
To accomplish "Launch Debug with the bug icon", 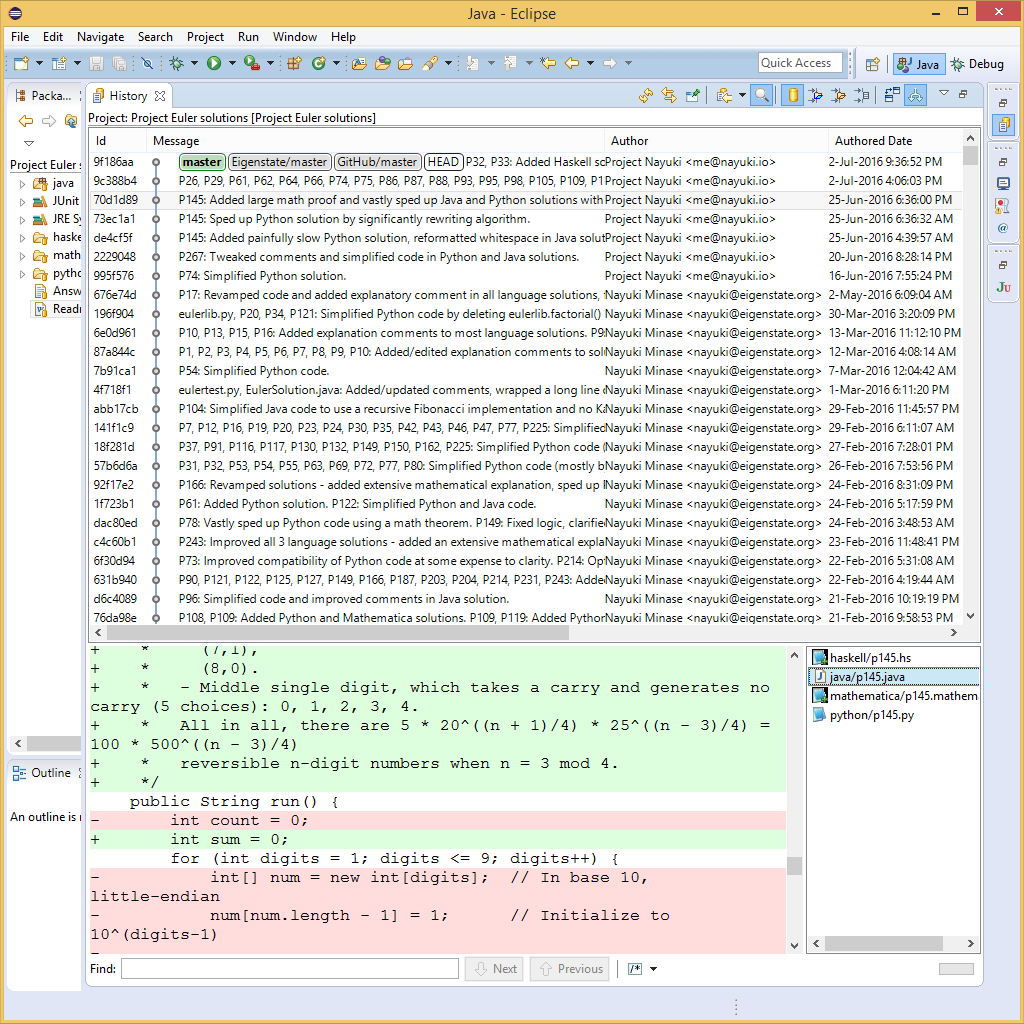I will [x=176, y=63].
